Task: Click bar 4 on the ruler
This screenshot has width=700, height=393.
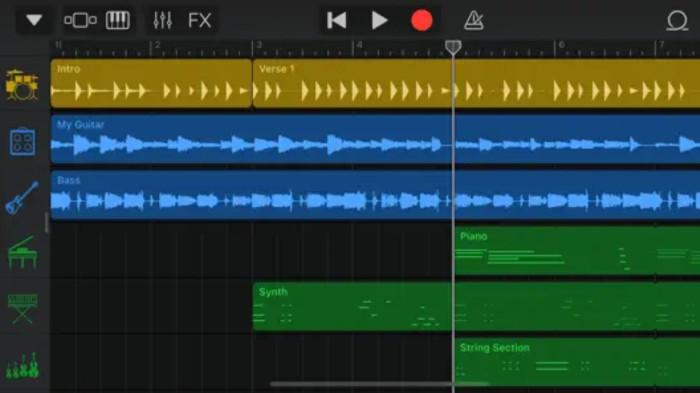Action: tap(359, 45)
